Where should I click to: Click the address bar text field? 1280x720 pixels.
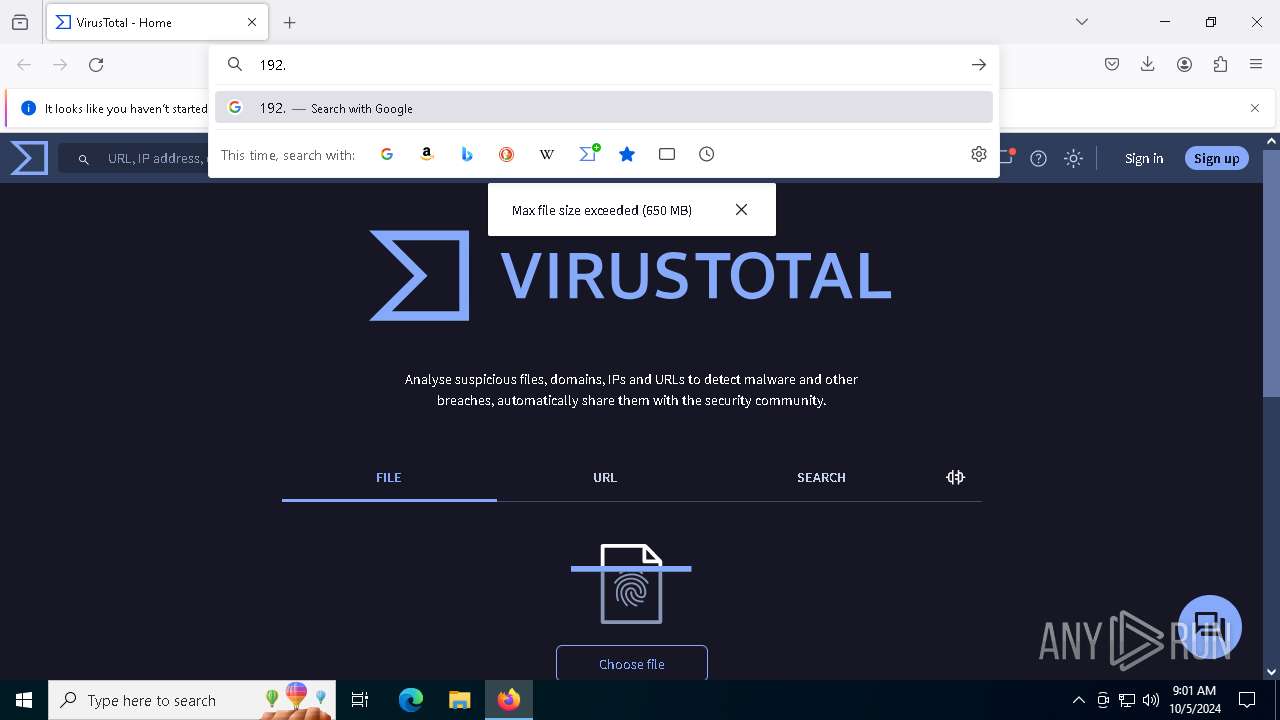click(x=605, y=64)
